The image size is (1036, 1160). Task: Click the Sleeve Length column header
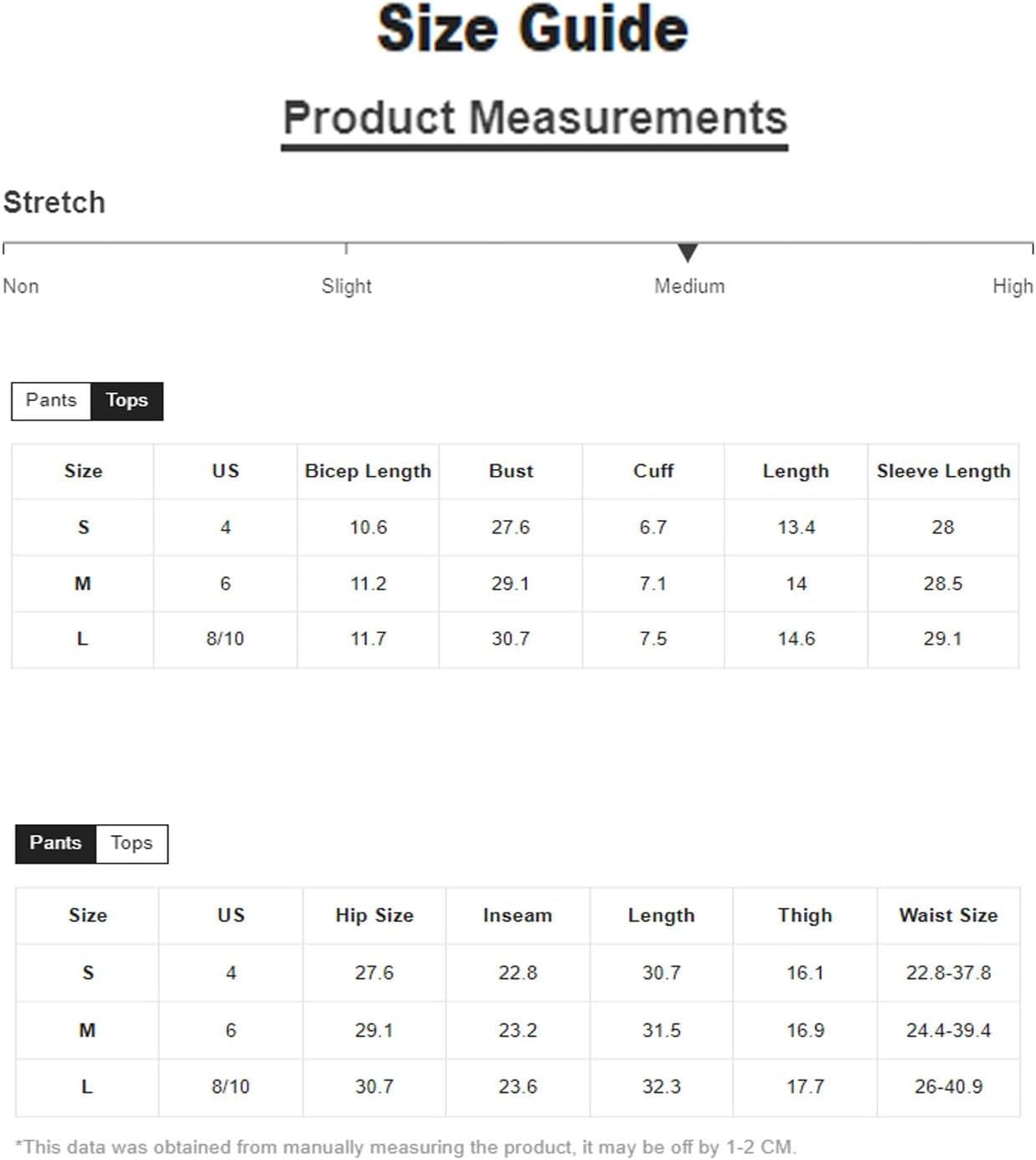pyautogui.click(x=944, y=472)
